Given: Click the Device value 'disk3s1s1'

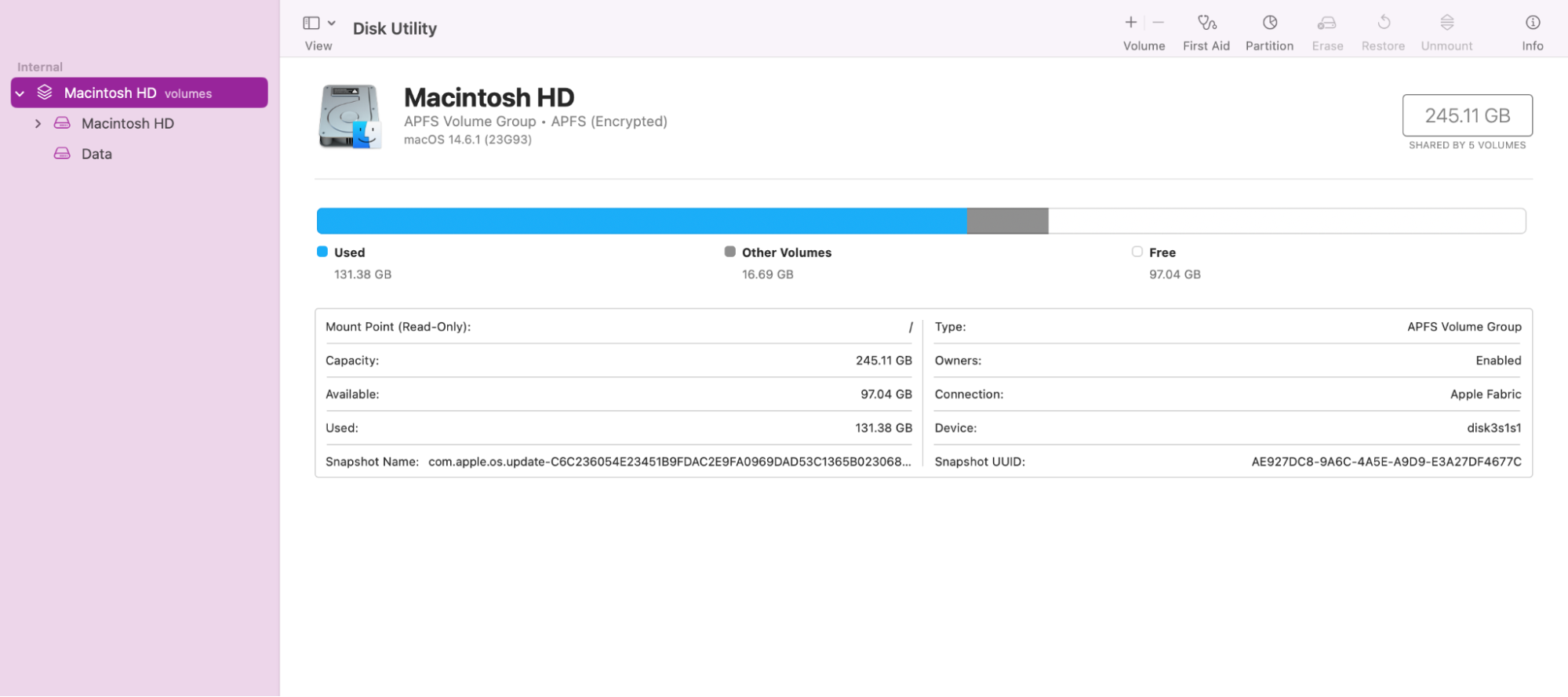Looking at the screenshot, I should point(1494,428).
